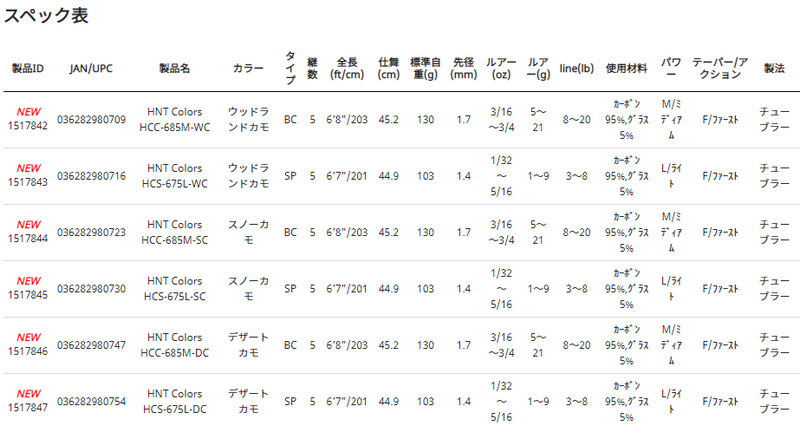800x433 pixels.
Task: Select the 使用材料 column header
Action: point(627,68)
